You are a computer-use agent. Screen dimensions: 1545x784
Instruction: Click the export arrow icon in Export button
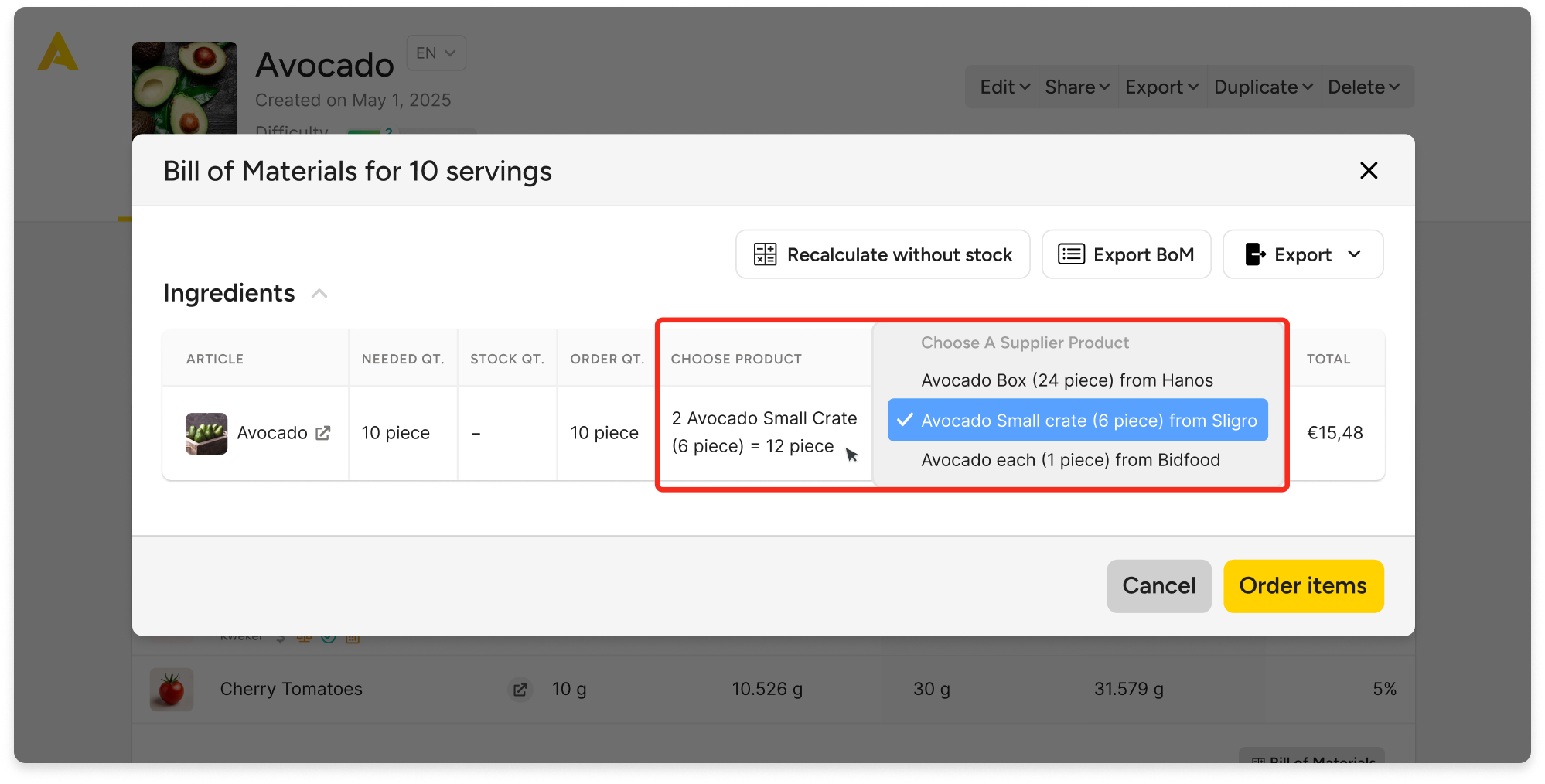tap(1255, 254)
